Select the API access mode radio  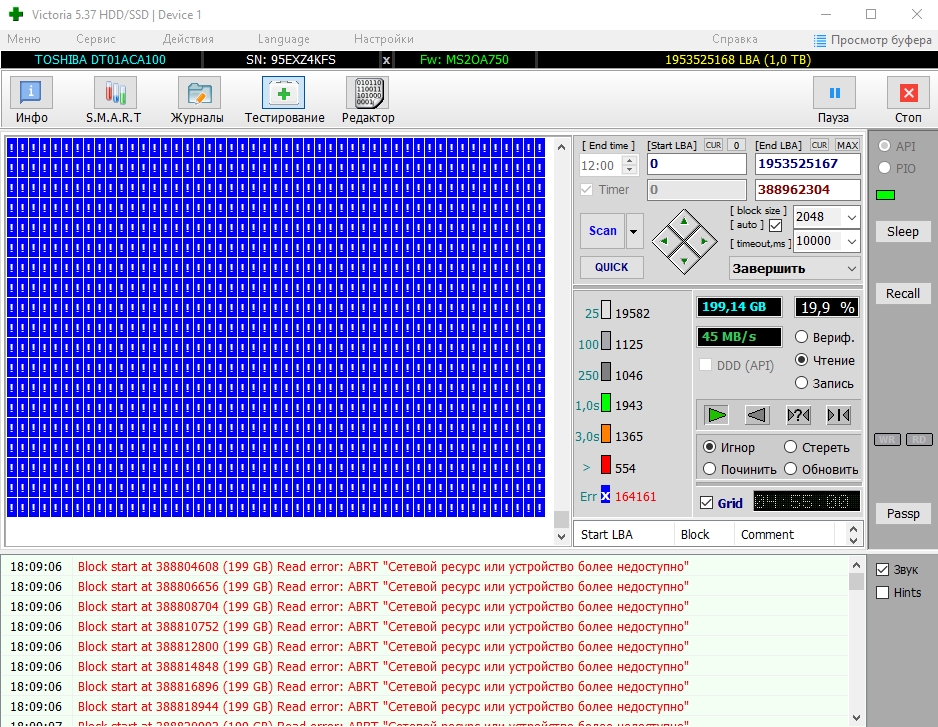[x=884, y=146]
